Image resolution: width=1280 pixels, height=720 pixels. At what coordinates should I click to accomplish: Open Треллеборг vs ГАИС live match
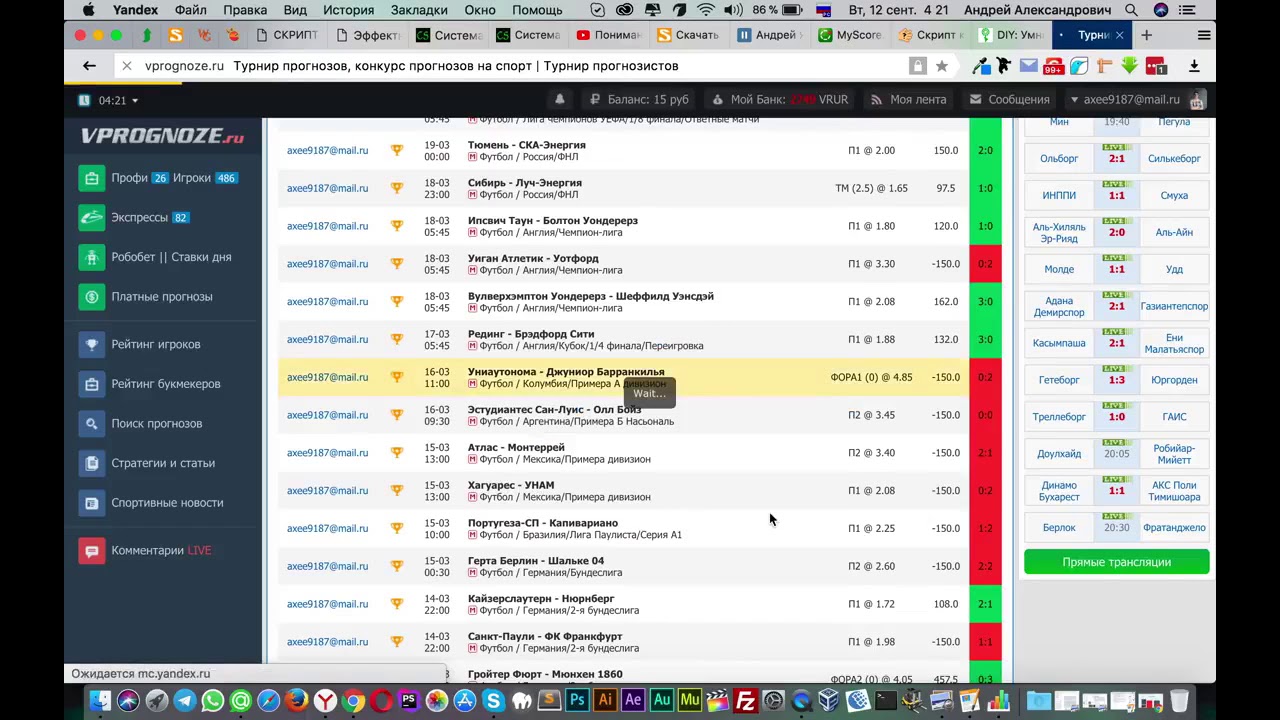(1116, 417)
